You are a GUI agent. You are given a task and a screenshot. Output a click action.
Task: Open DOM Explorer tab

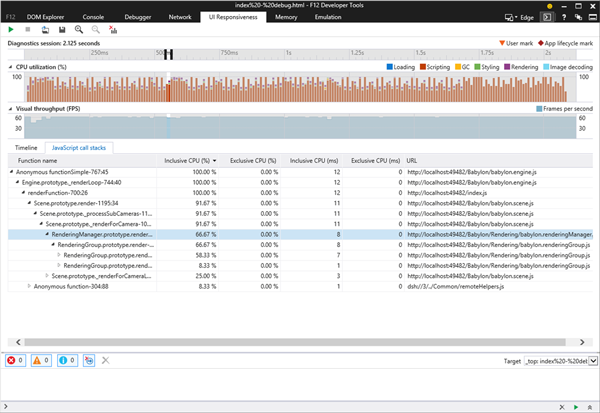click(45, 17)
